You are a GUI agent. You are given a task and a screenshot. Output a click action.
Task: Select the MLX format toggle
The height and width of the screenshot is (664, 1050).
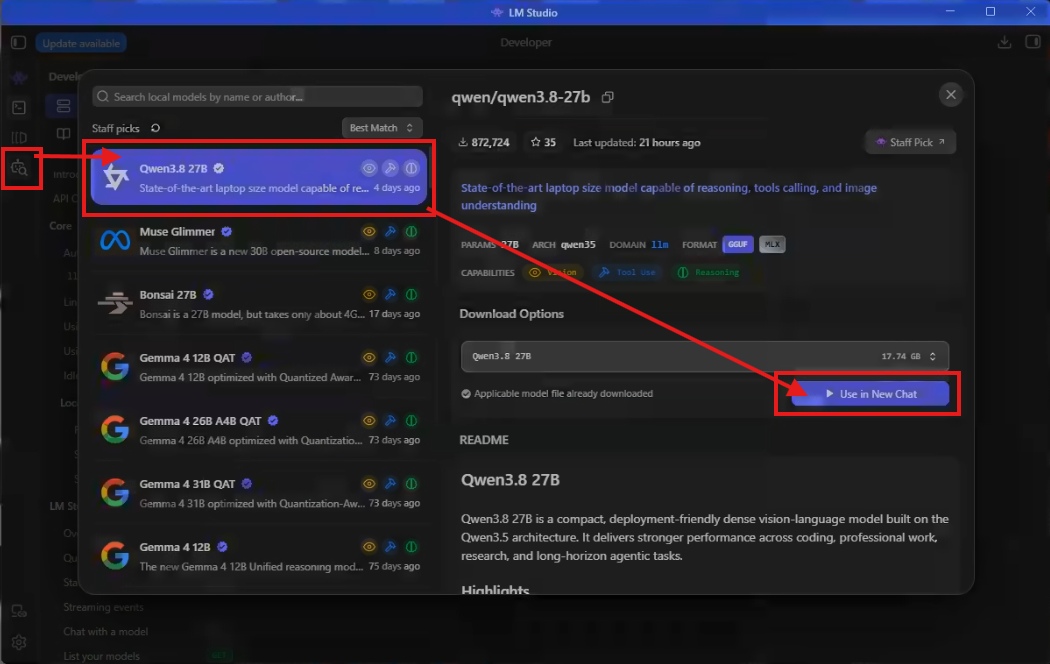pyautogui.click(x=772, y=244)
